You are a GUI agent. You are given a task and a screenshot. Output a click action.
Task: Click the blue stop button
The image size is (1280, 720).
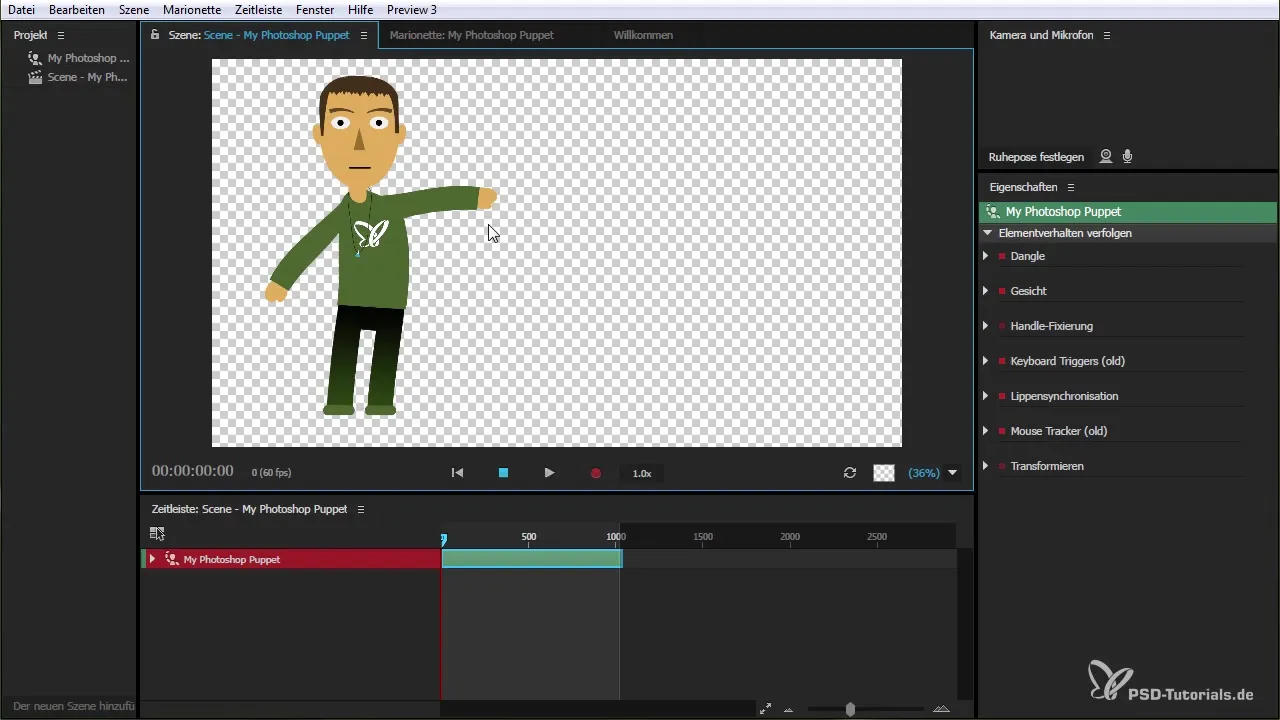pyautogui.click(x=504, y=473)
